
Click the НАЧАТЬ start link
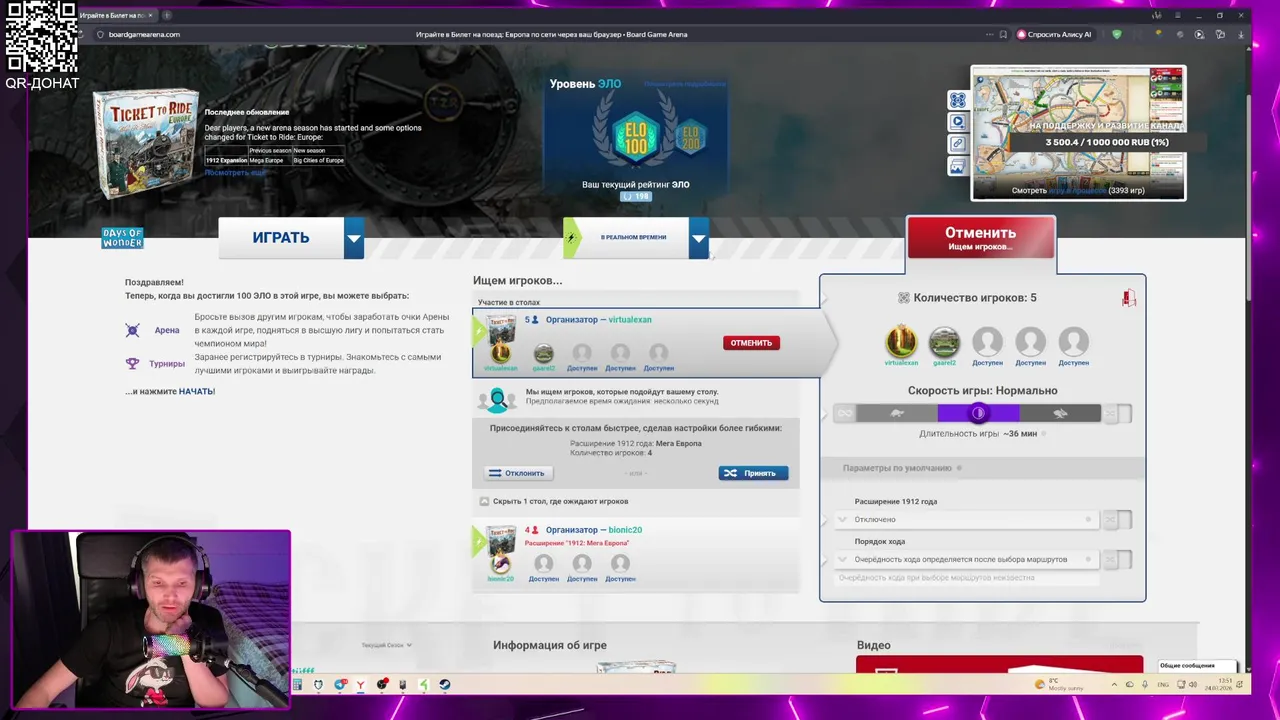pyautogui.click(x=197, y=391)
